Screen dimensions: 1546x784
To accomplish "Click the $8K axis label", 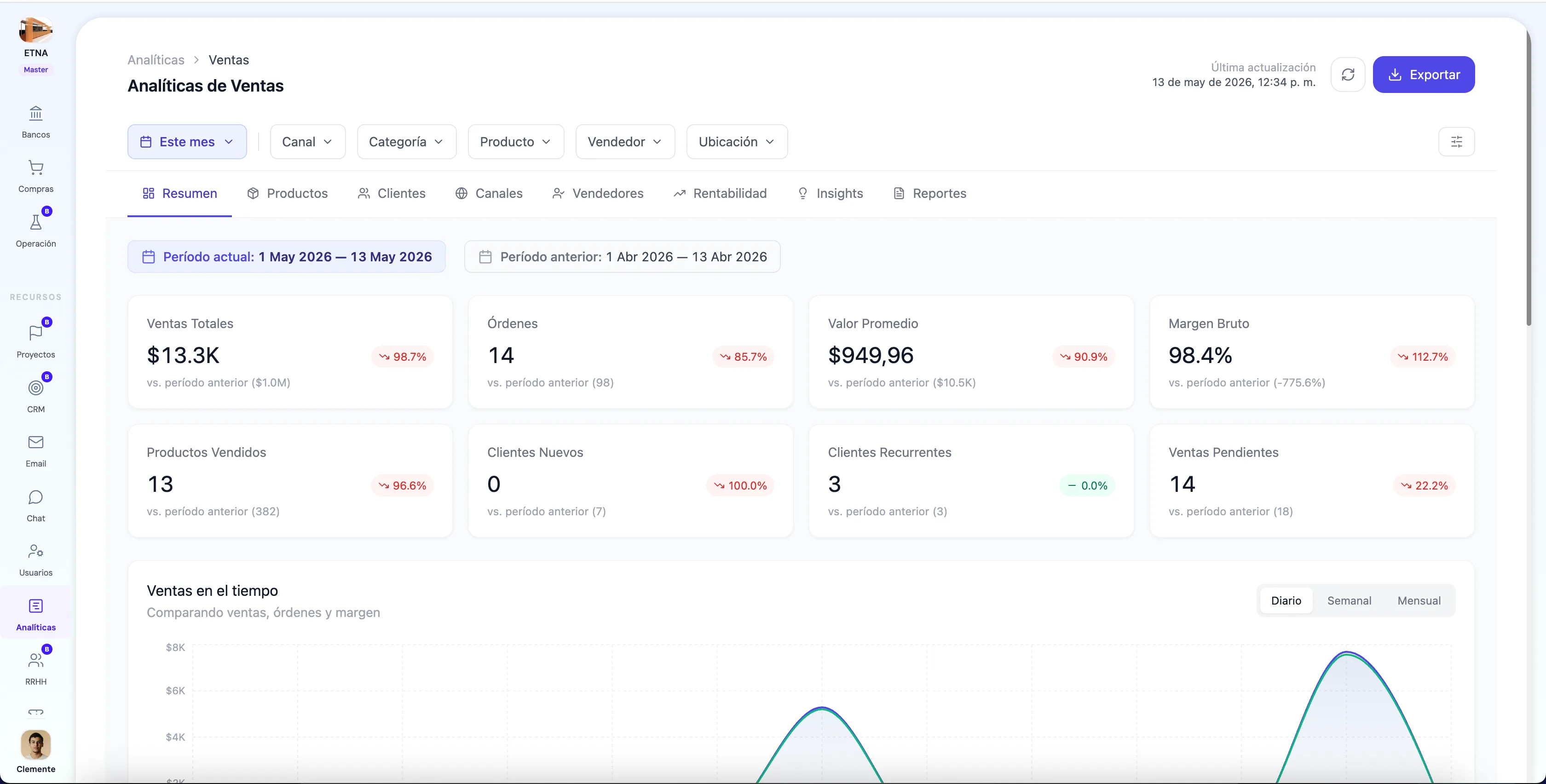I will pyautogui.click(x=175, y=648).
